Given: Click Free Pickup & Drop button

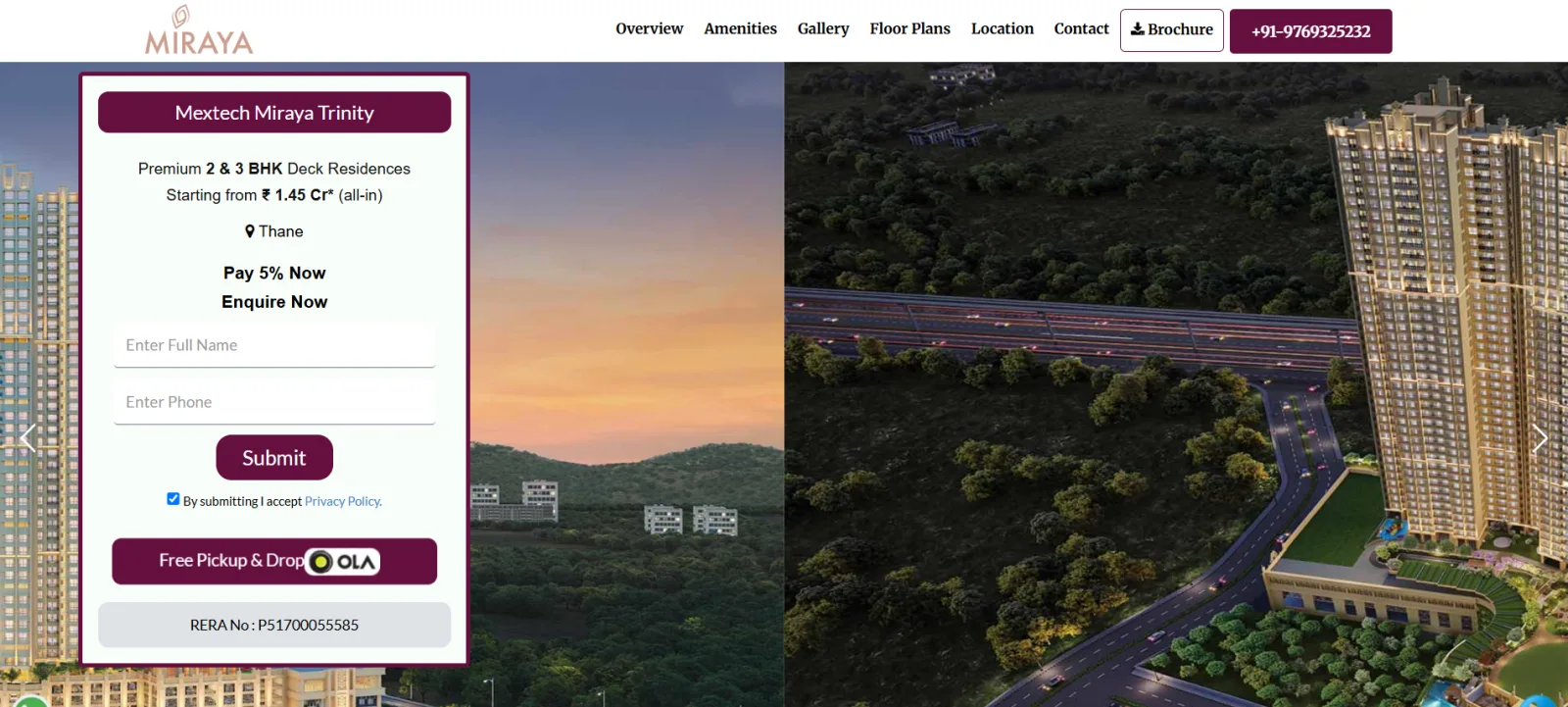Looking at the screenshot, I should pyautogui.click(x=274, y=561).
